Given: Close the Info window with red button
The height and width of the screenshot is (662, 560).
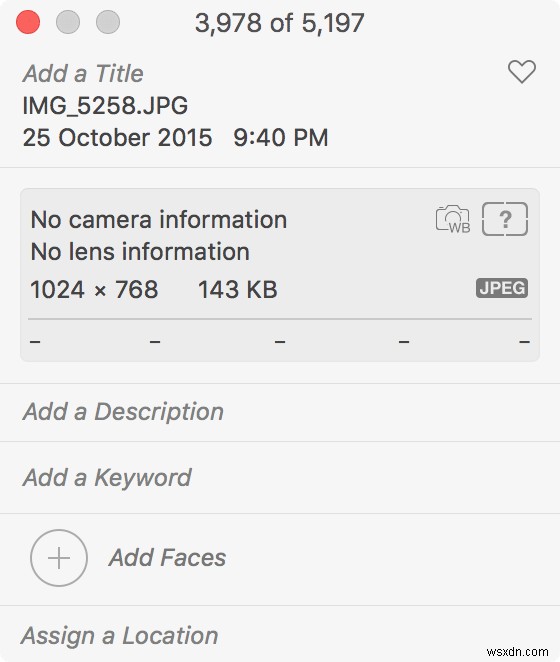Looking at the screenshot, I should (28, 22).
